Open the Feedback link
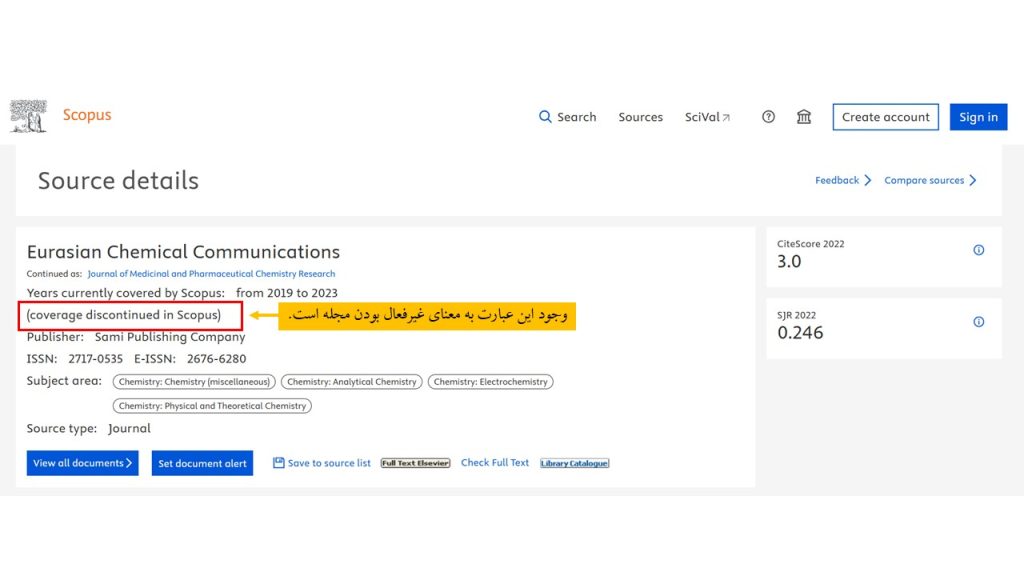 pos(837,180)
